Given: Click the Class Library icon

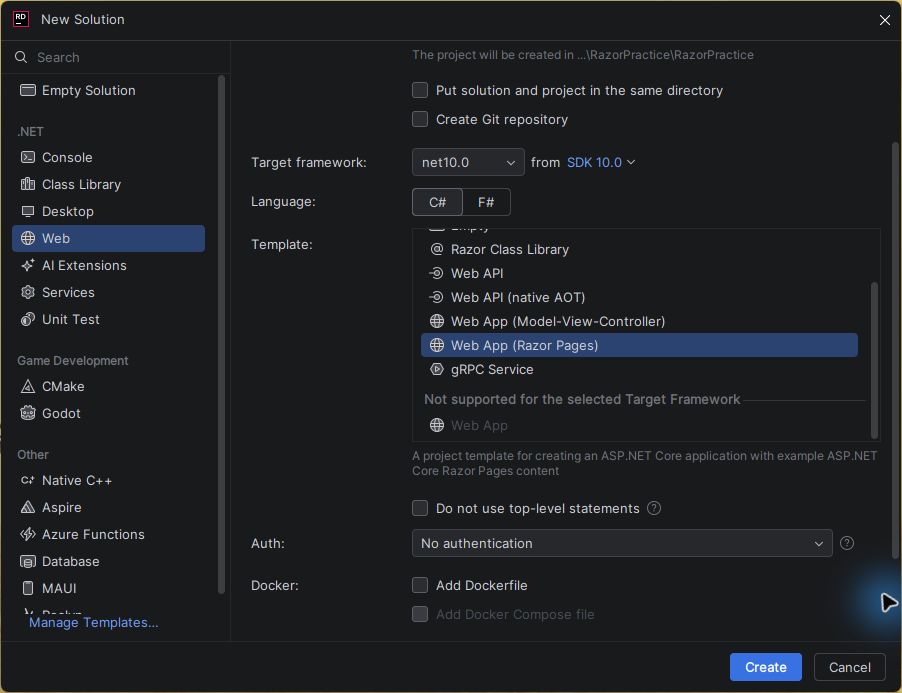Looking at the screenshot, I should [28, 184].
